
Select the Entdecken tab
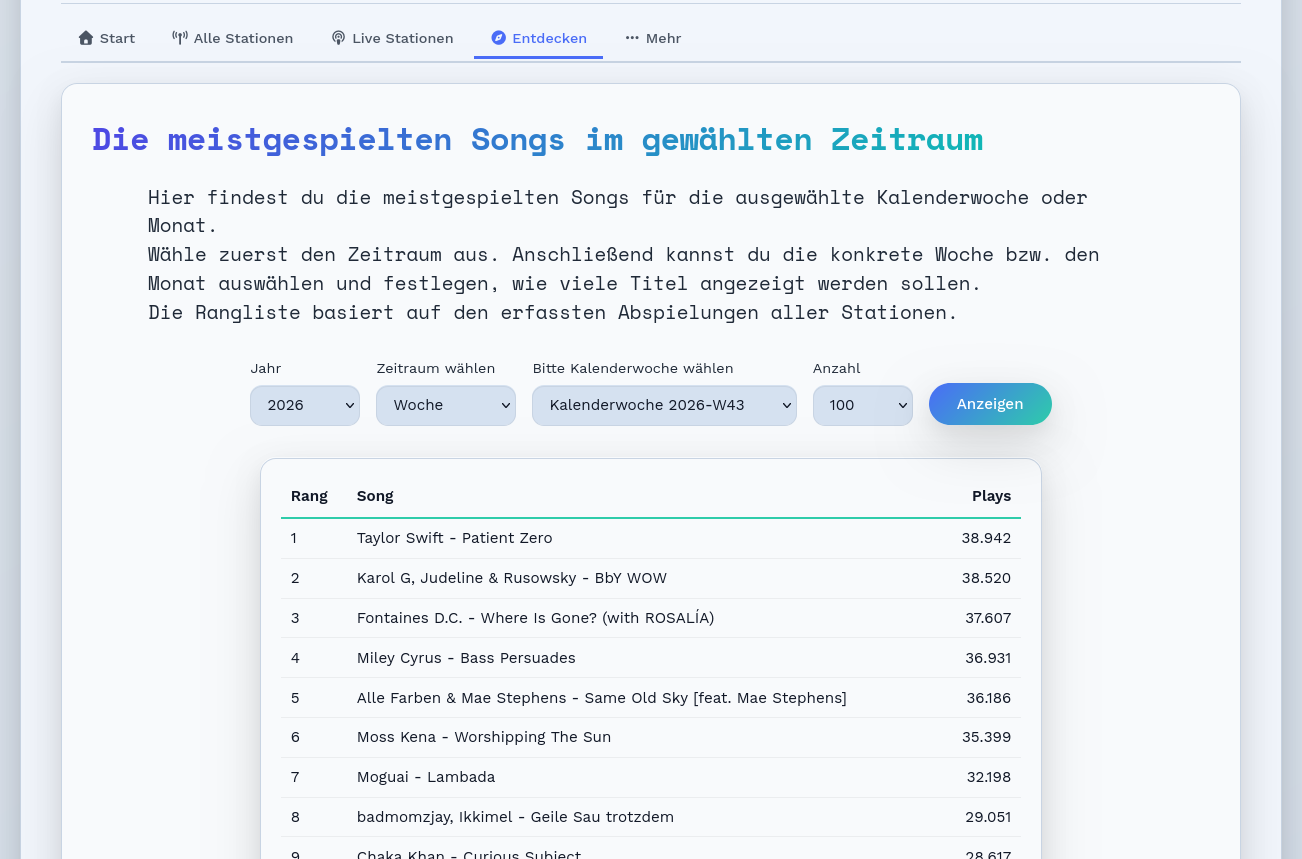tap(539, 38)
